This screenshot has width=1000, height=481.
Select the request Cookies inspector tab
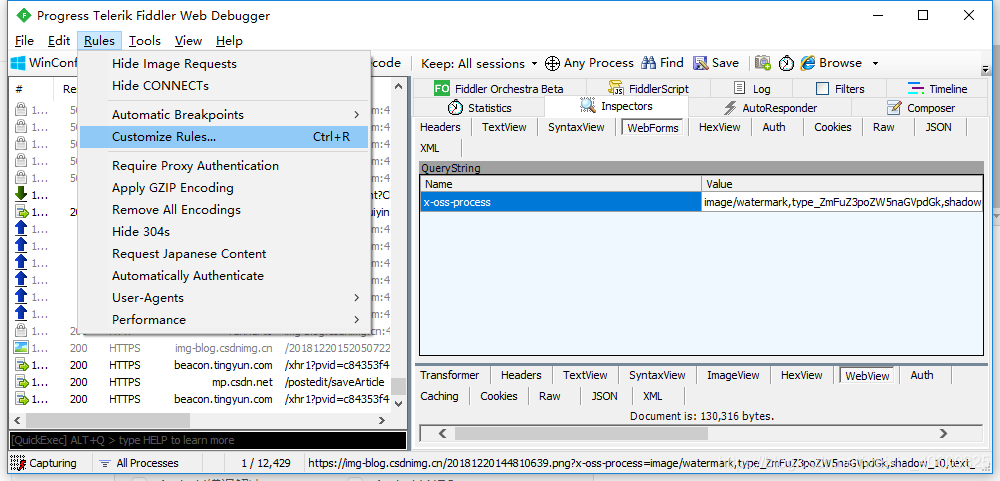click(832, 127)
